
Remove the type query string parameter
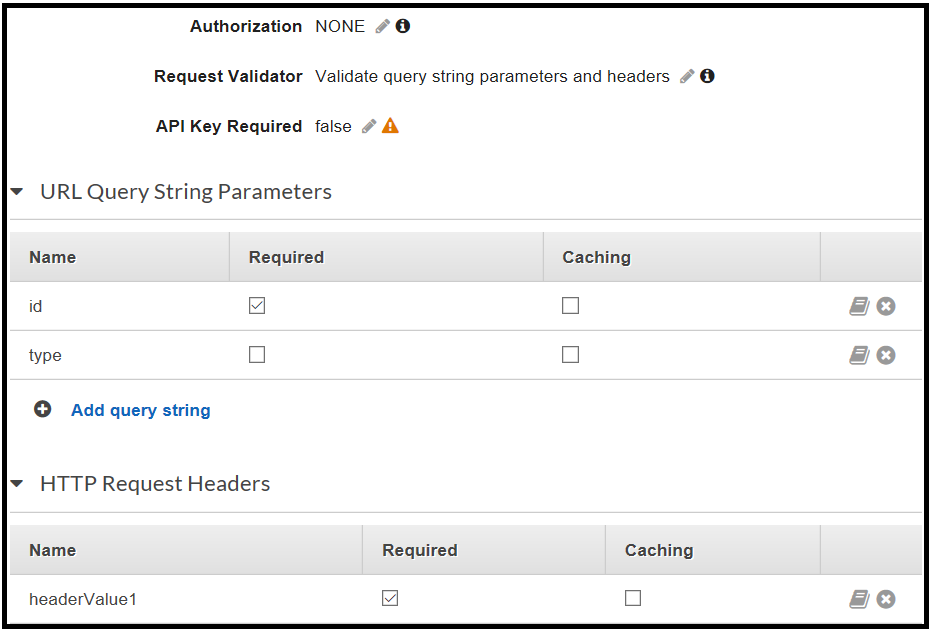click(x=886, y=355)
